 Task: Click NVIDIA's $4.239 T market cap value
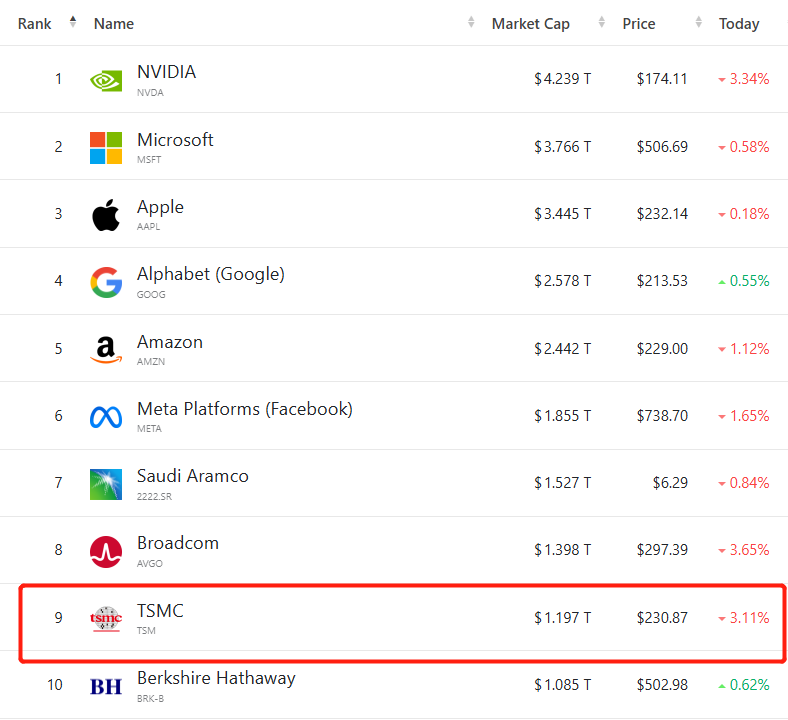(x=562, y=79)
